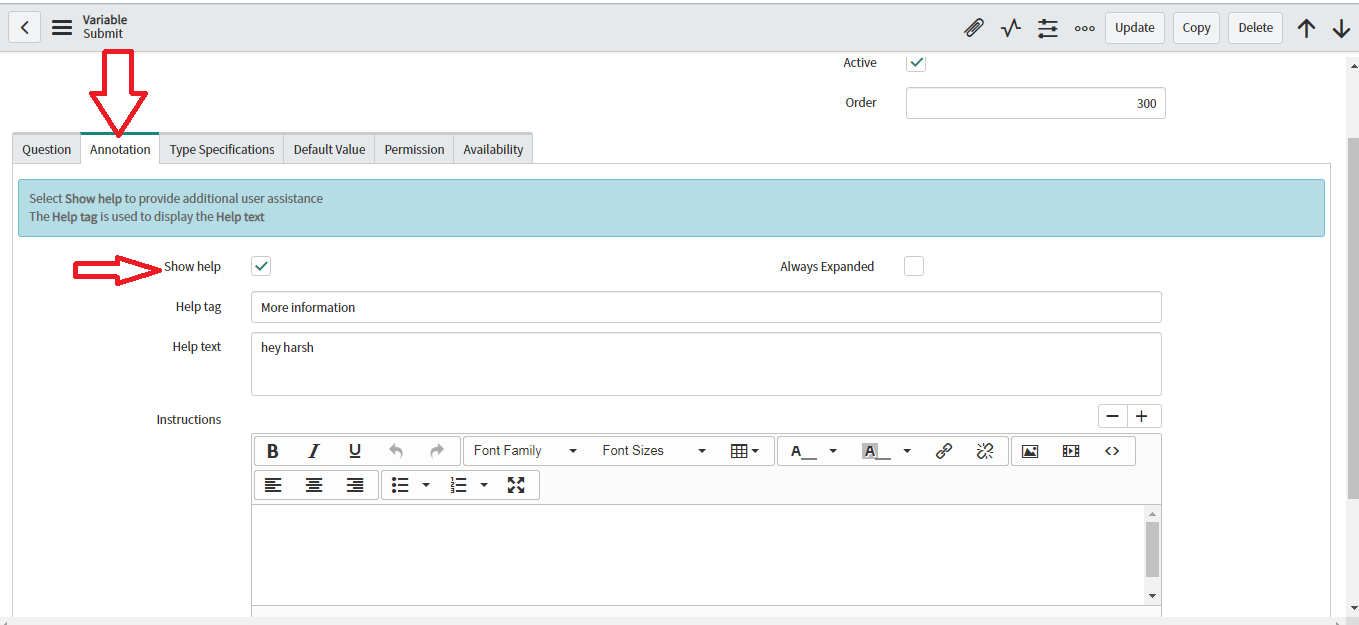This screenshot has width=1359, height=625.
Task: Click the Copy button
Action: tap(1197, 28)
